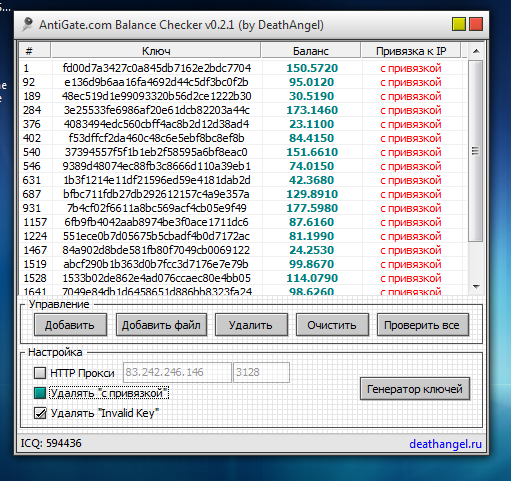Click balance value 173.1460

coord(312,110)
